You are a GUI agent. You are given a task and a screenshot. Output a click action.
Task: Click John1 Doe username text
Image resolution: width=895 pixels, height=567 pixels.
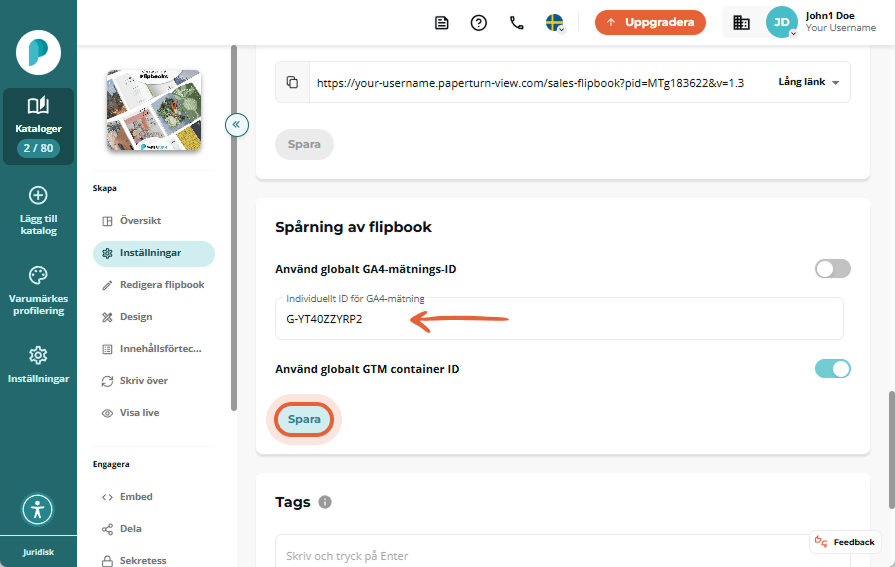[x=830, y=16]
